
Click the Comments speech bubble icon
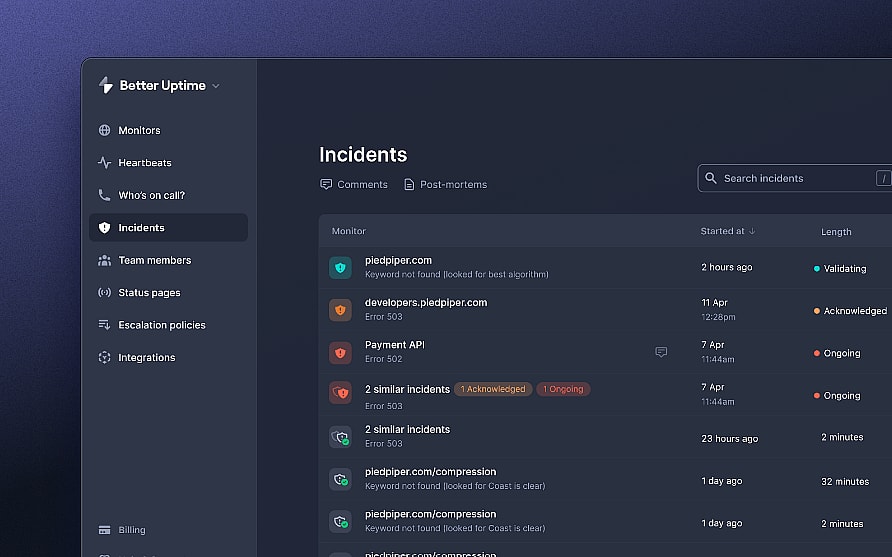(326, 184)
